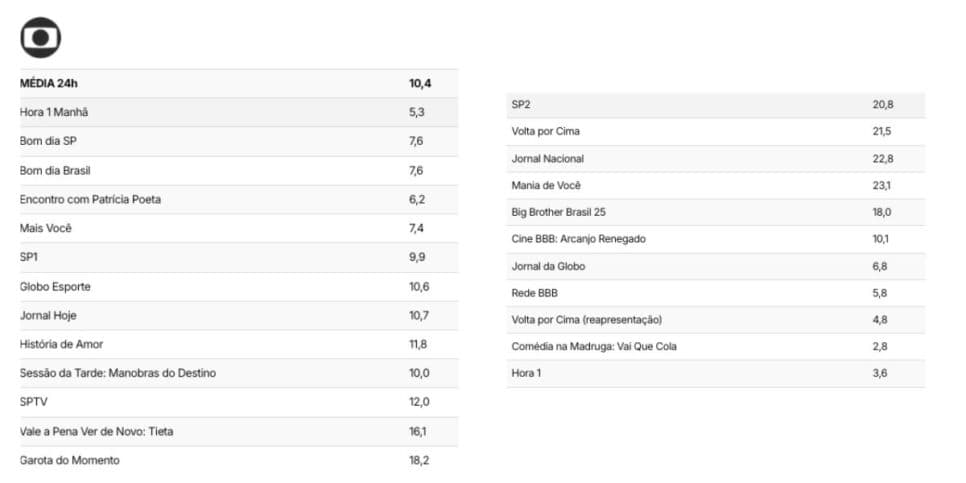966x483 pixels.
Task: Click the Jornal da Globo row
Action: pyautogui.click(x=716, y=267)
